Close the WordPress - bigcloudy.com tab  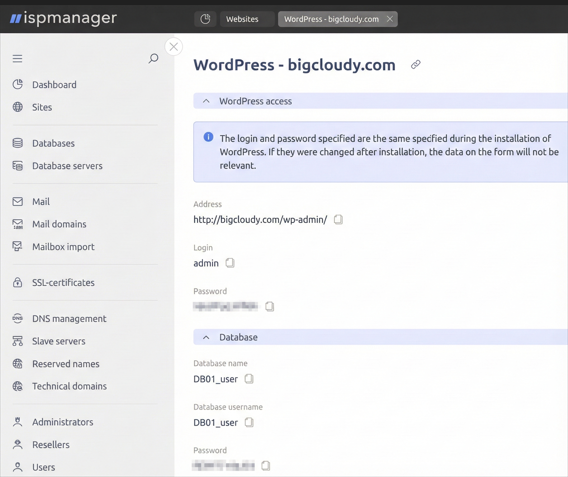pyautogui.click(x=390, y=19)
